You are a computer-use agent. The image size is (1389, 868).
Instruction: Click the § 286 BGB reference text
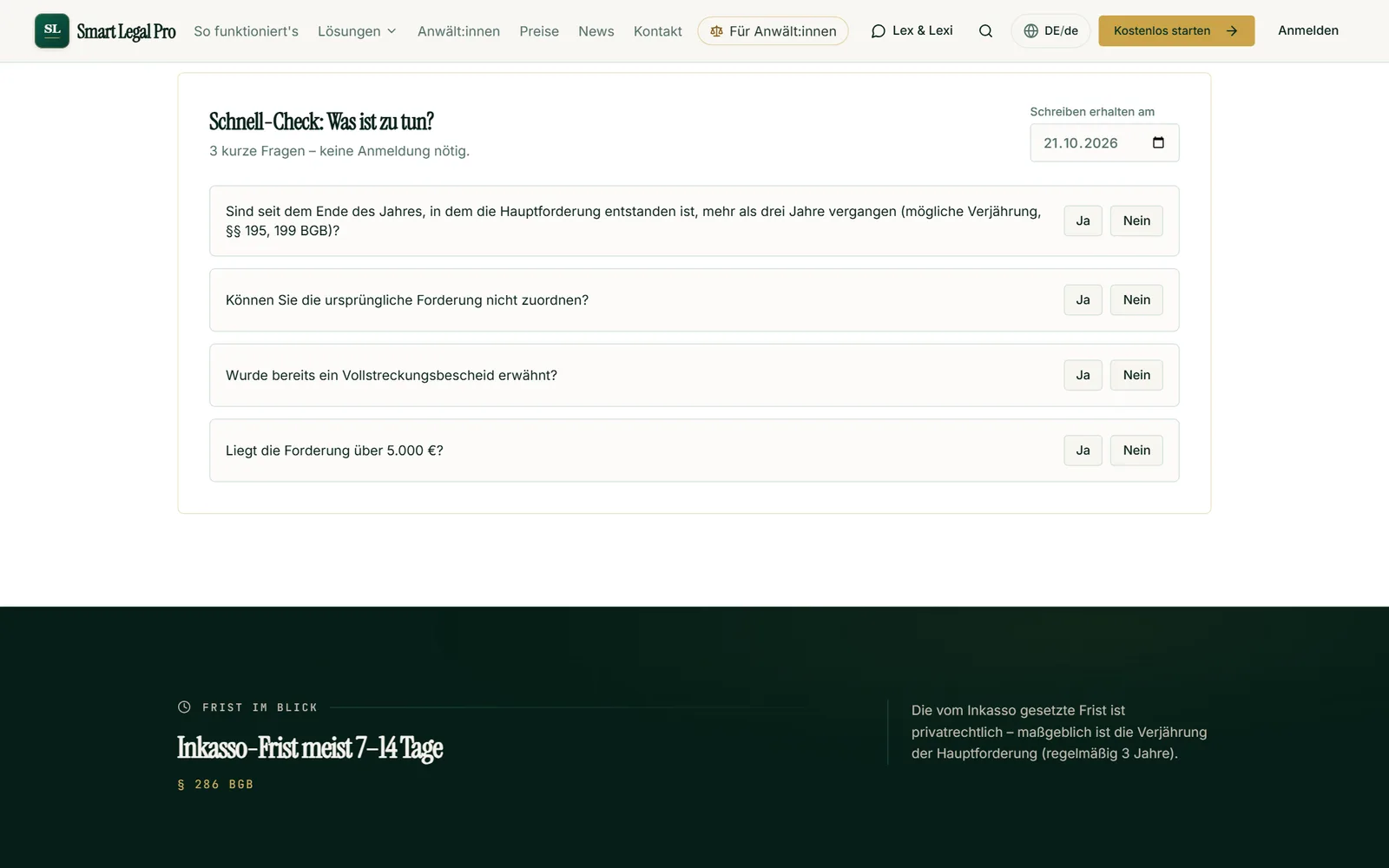[x=215, y=784]
